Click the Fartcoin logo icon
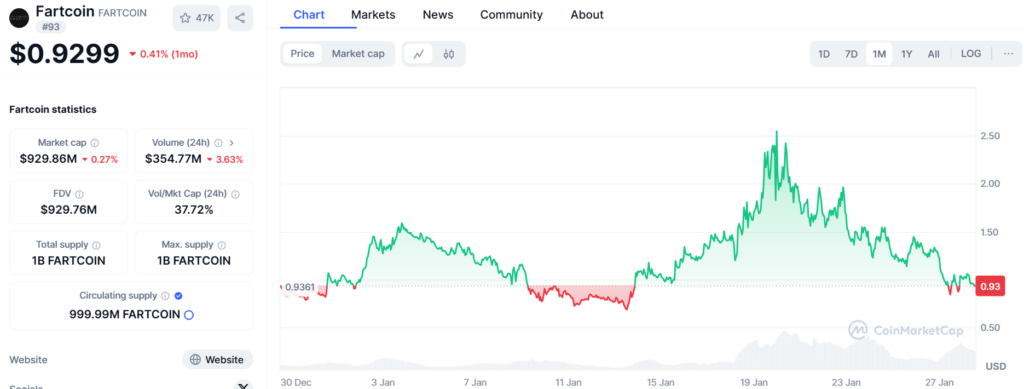Image resolution: width=1024 pixels, height=389 pixels. click(19, 18)
